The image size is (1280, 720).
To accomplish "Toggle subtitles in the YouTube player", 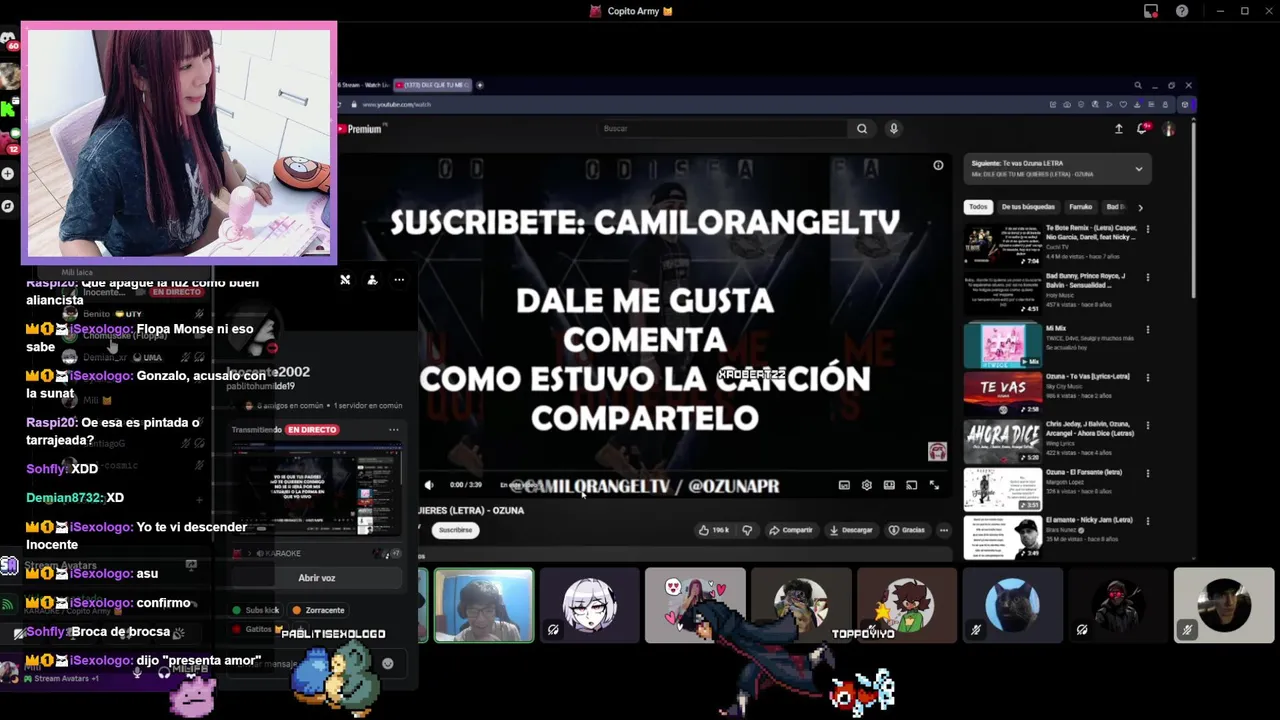I will pos(844,485).
